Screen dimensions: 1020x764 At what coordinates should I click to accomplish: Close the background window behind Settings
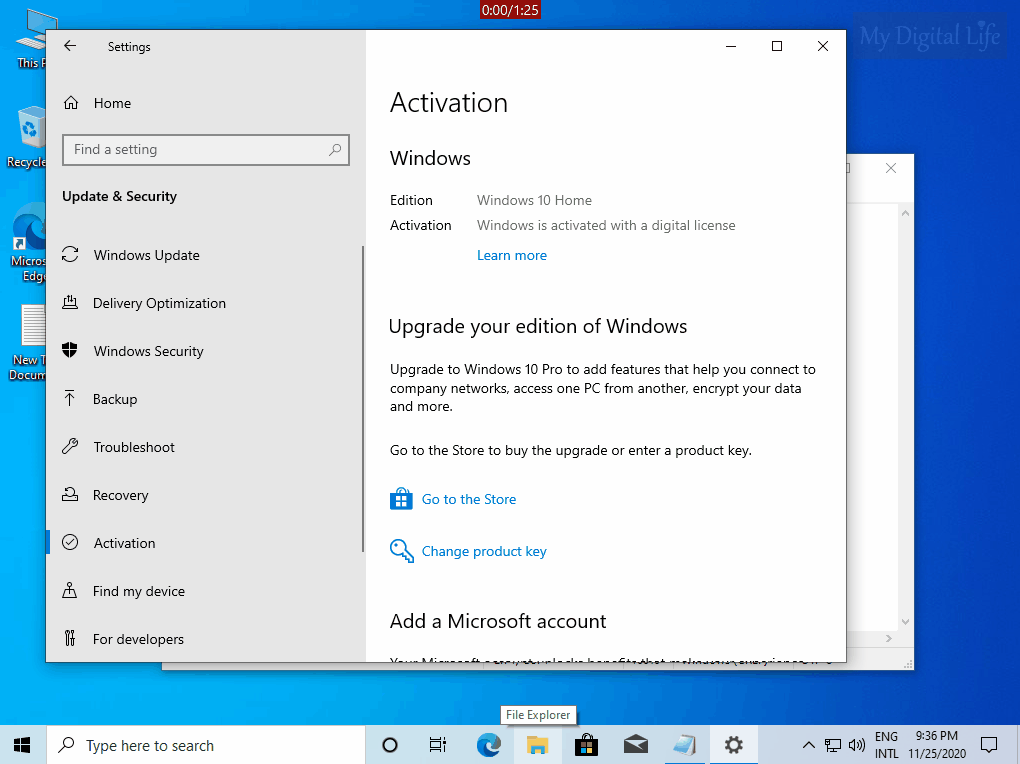891,169
